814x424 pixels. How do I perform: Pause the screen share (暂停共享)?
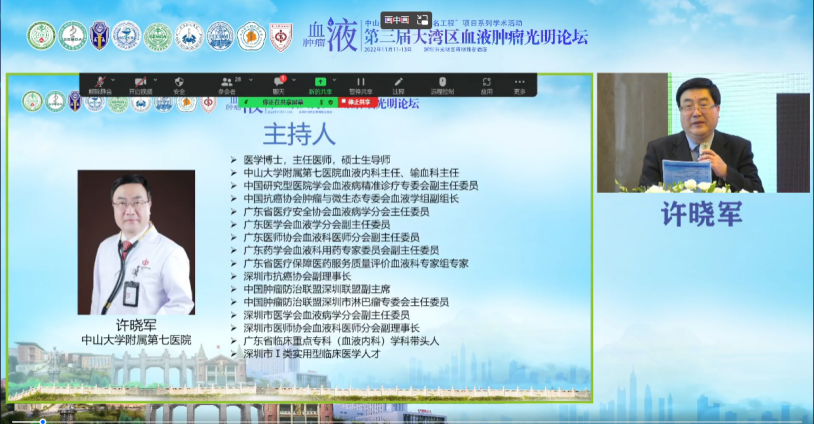click(x=360, y=85)
